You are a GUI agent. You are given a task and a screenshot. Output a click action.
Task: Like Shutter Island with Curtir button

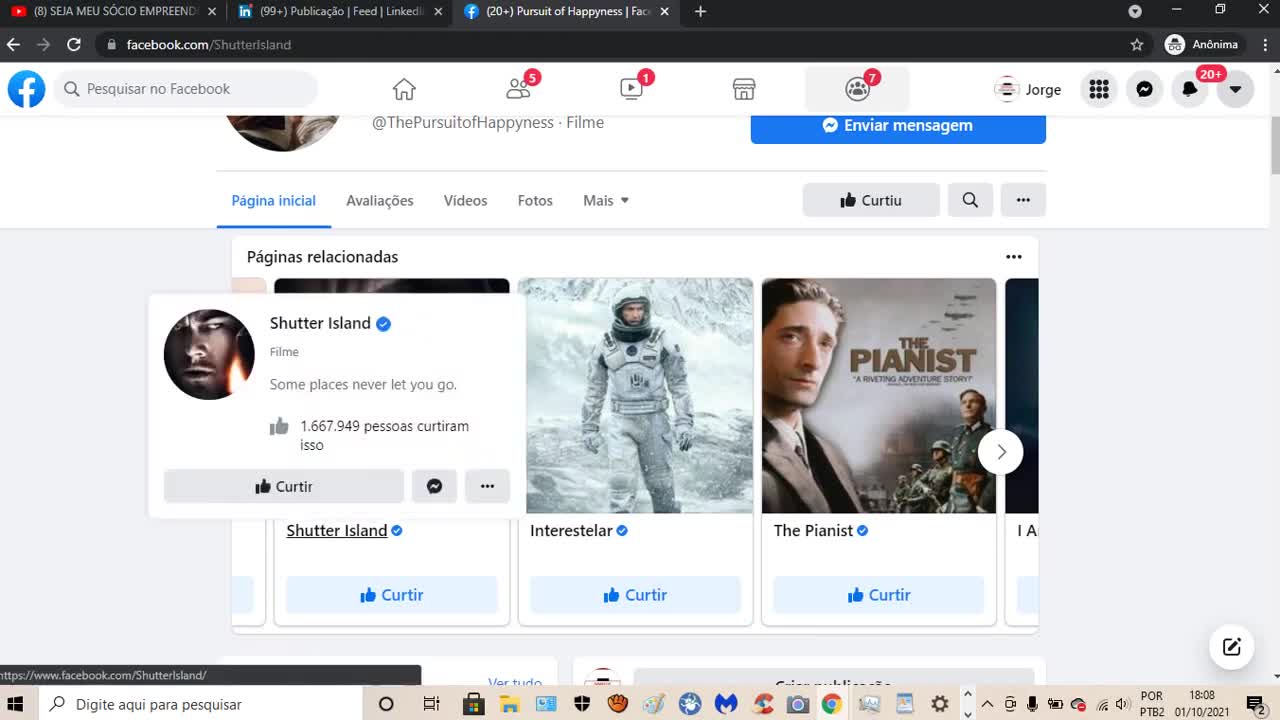[392, 595]
